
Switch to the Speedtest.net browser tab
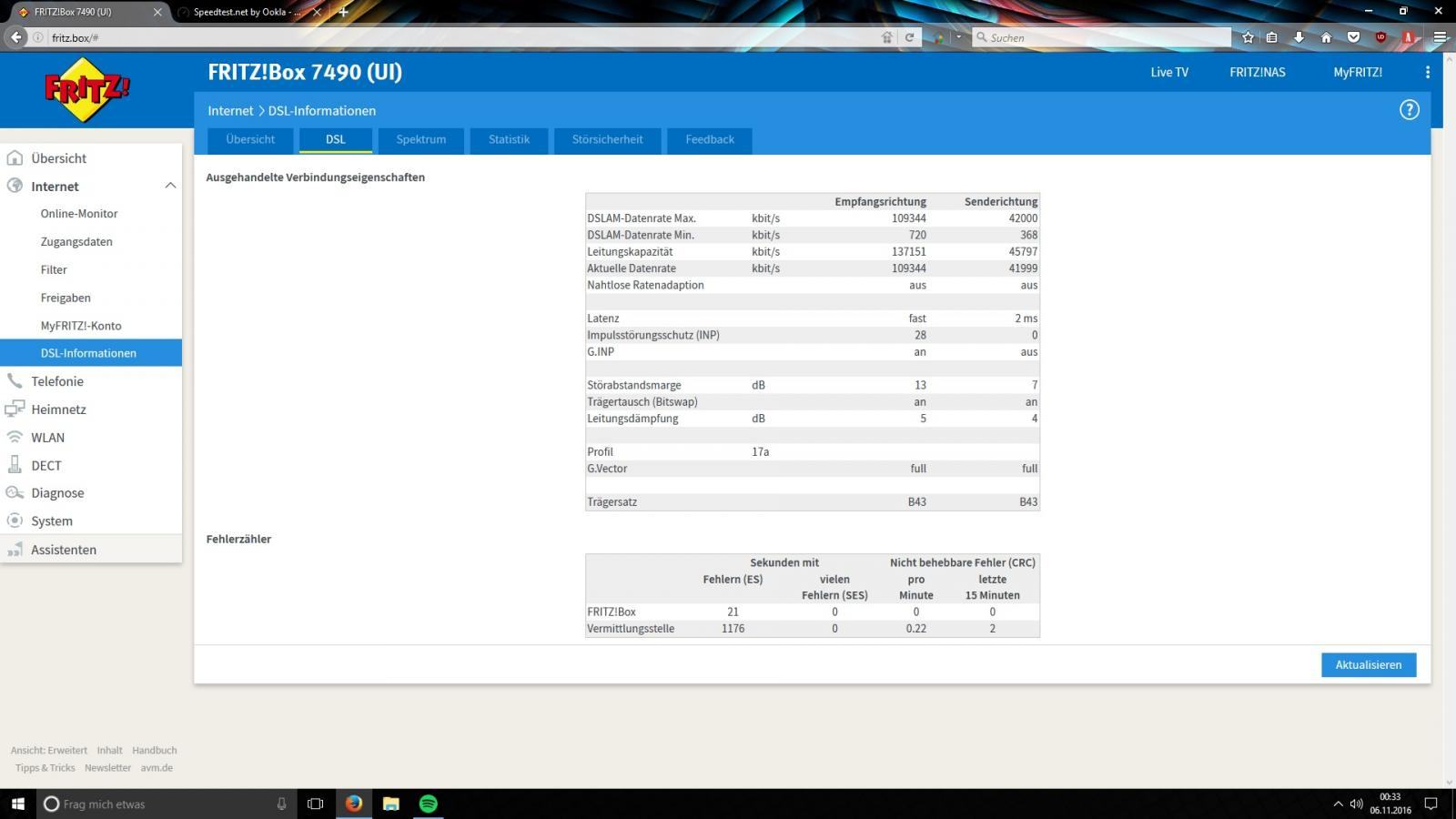pos(248,12)
